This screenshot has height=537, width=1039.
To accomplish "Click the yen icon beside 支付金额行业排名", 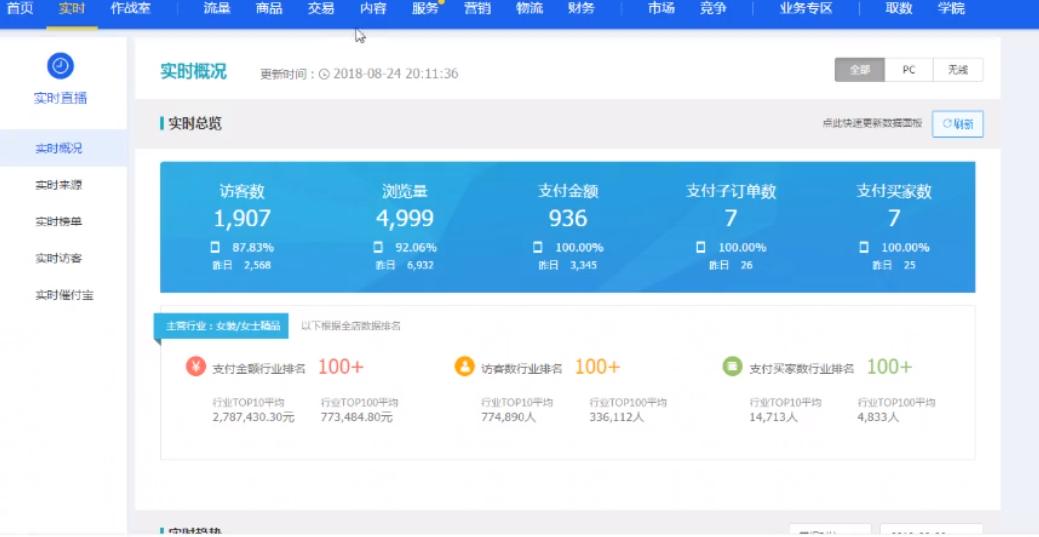I will (x=196, y=367).
